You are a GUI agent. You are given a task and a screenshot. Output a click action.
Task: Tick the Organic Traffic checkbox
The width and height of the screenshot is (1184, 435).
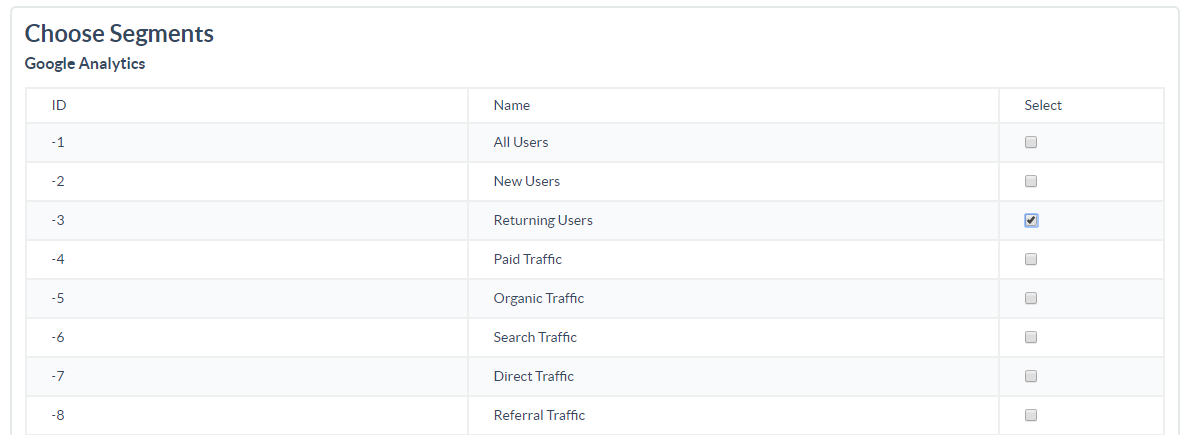point(1031,298)
